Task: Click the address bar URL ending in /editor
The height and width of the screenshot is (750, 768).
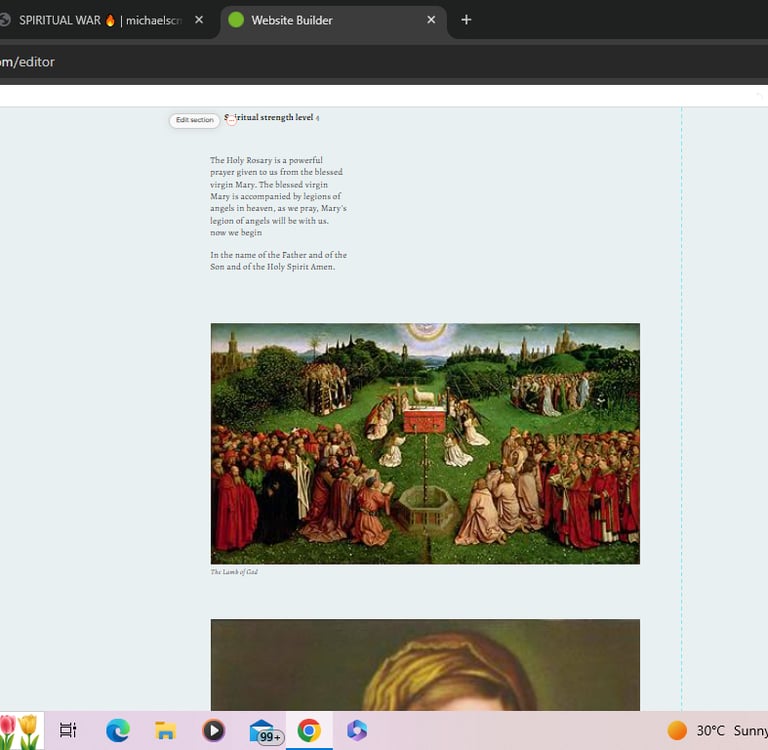Action: click(27, 62)
